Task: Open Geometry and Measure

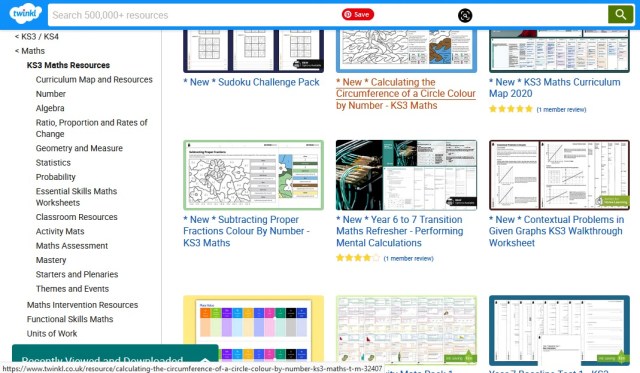Action: (x=79, y=148)
